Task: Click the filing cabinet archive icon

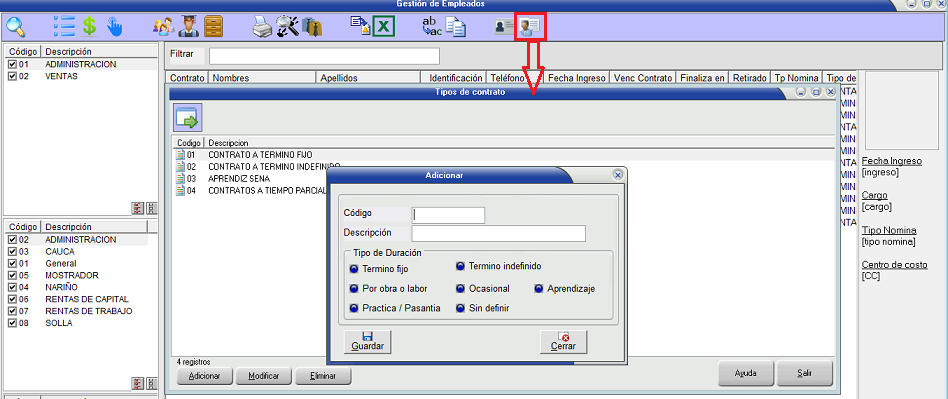Action: [x=213, y=27]
